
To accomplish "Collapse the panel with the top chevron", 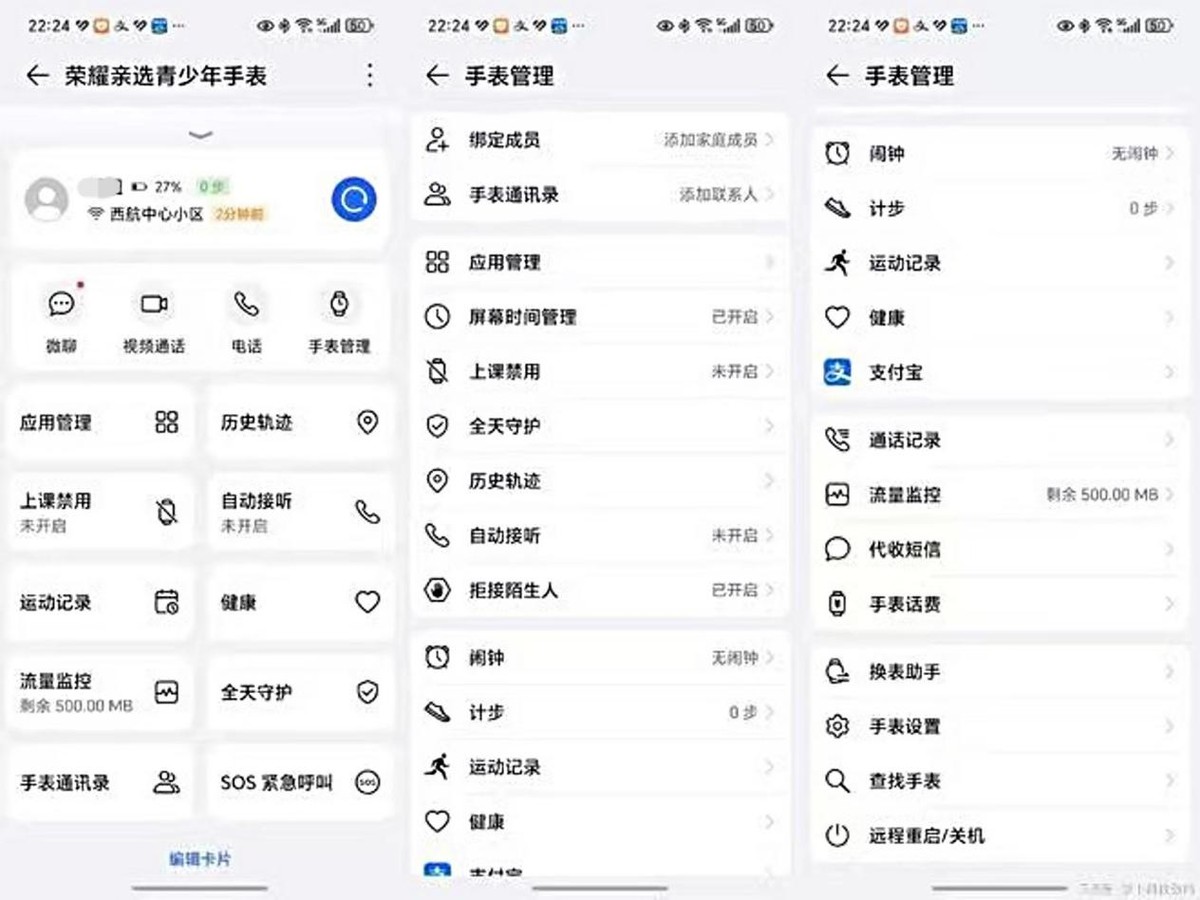I will 201,135.
